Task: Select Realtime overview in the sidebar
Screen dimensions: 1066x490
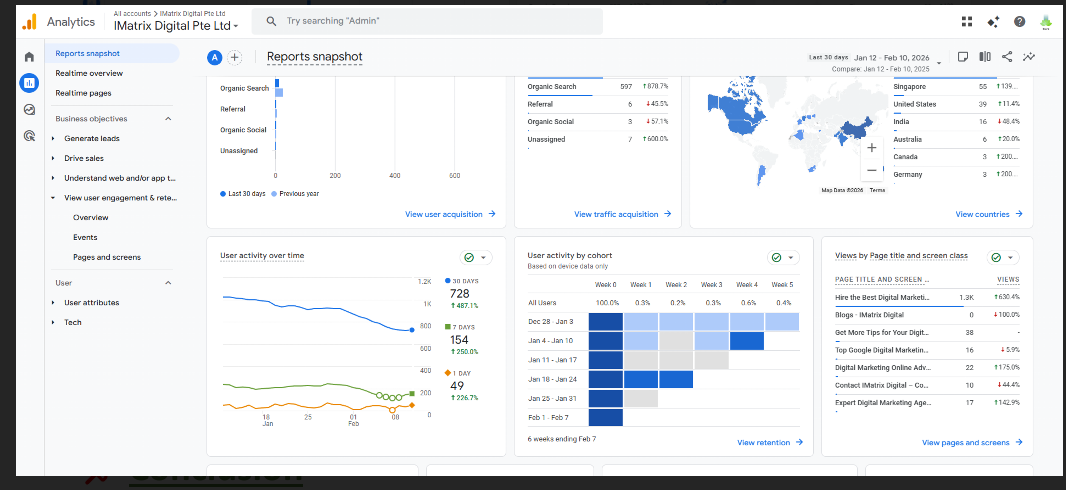Action: click(x=89, y=73)
